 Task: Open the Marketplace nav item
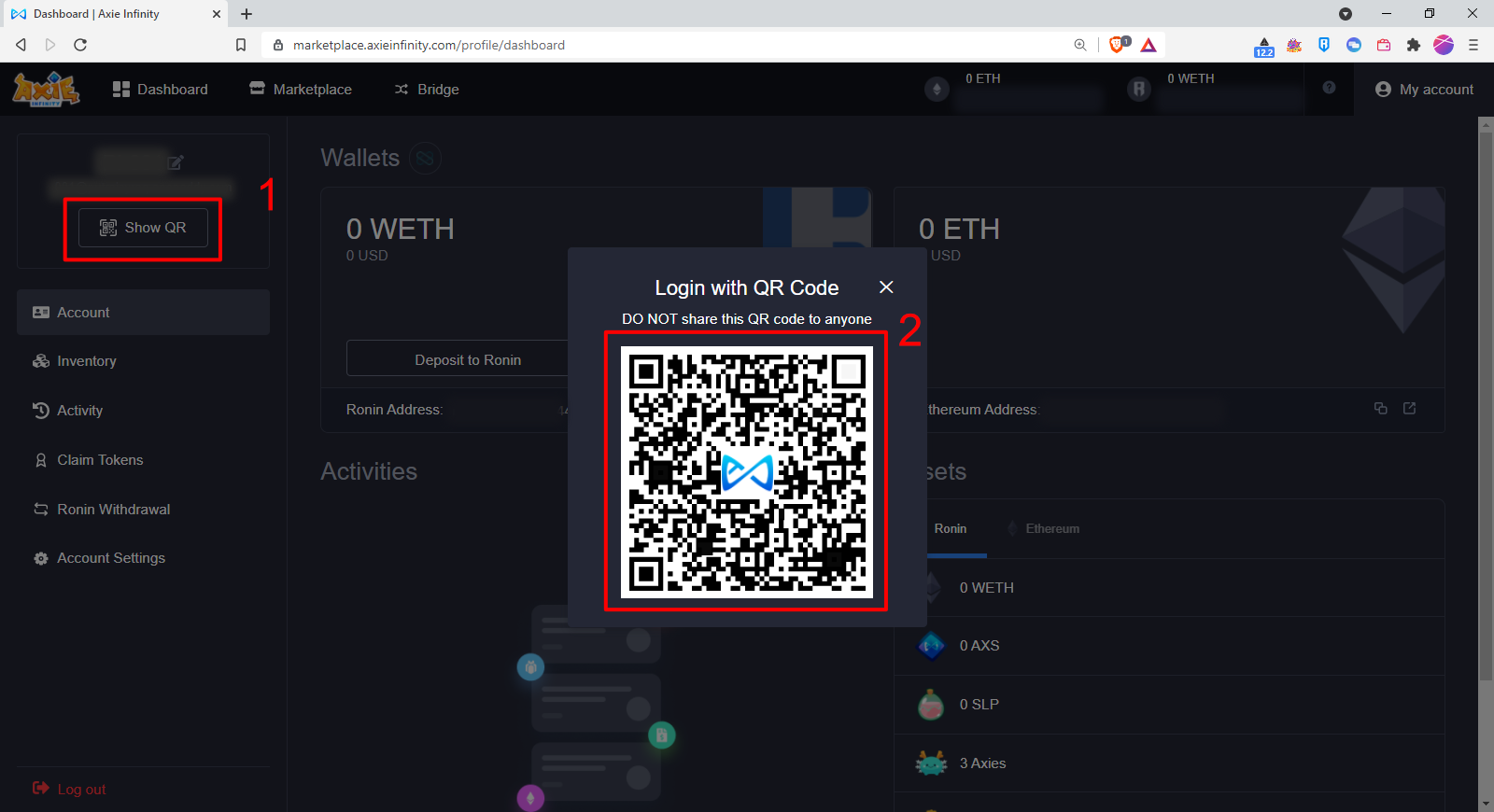[x=301, y=90]
